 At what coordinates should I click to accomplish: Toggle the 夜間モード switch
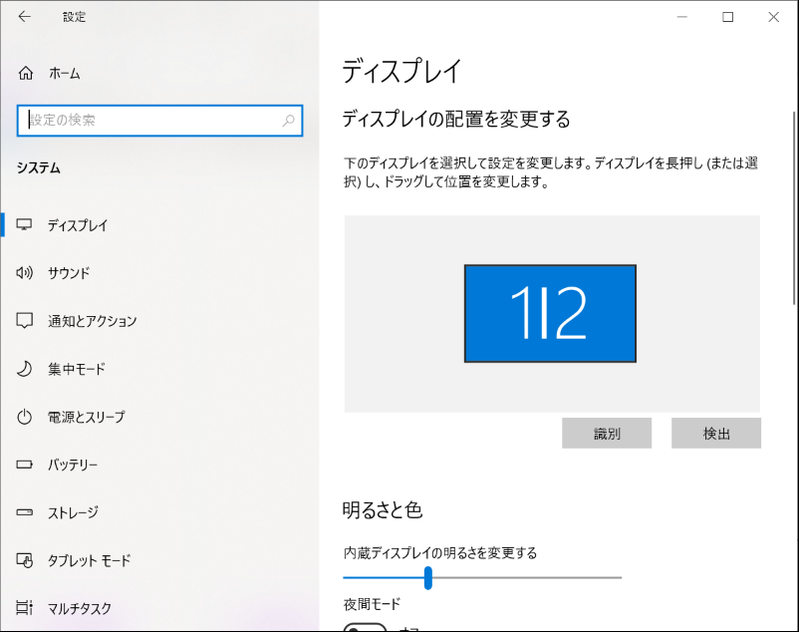pos(365,627)
